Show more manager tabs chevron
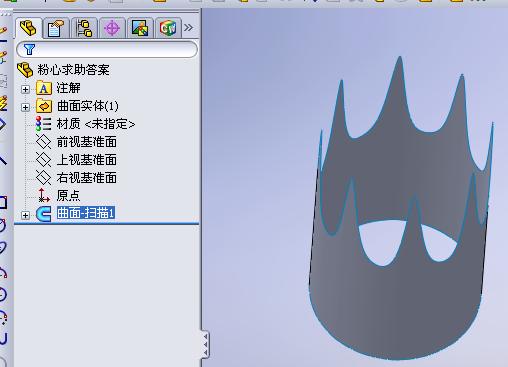This screenshot has height=367, width=508. tap(188, 27)
